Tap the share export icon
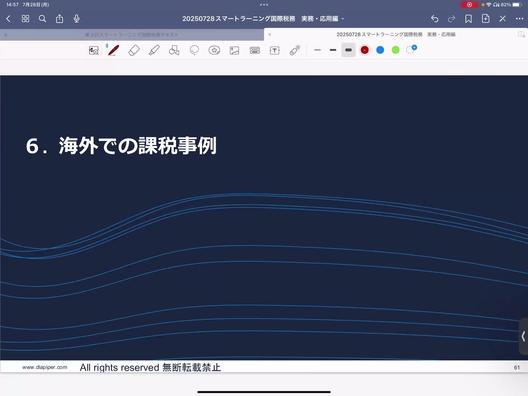 (x=60, y=19)
